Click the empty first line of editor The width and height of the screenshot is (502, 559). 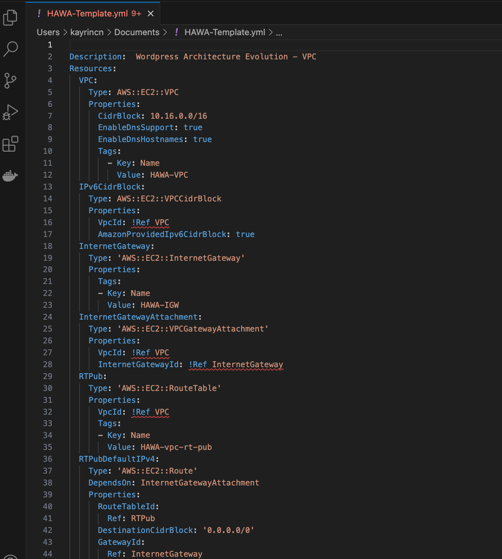coord(285,45)
